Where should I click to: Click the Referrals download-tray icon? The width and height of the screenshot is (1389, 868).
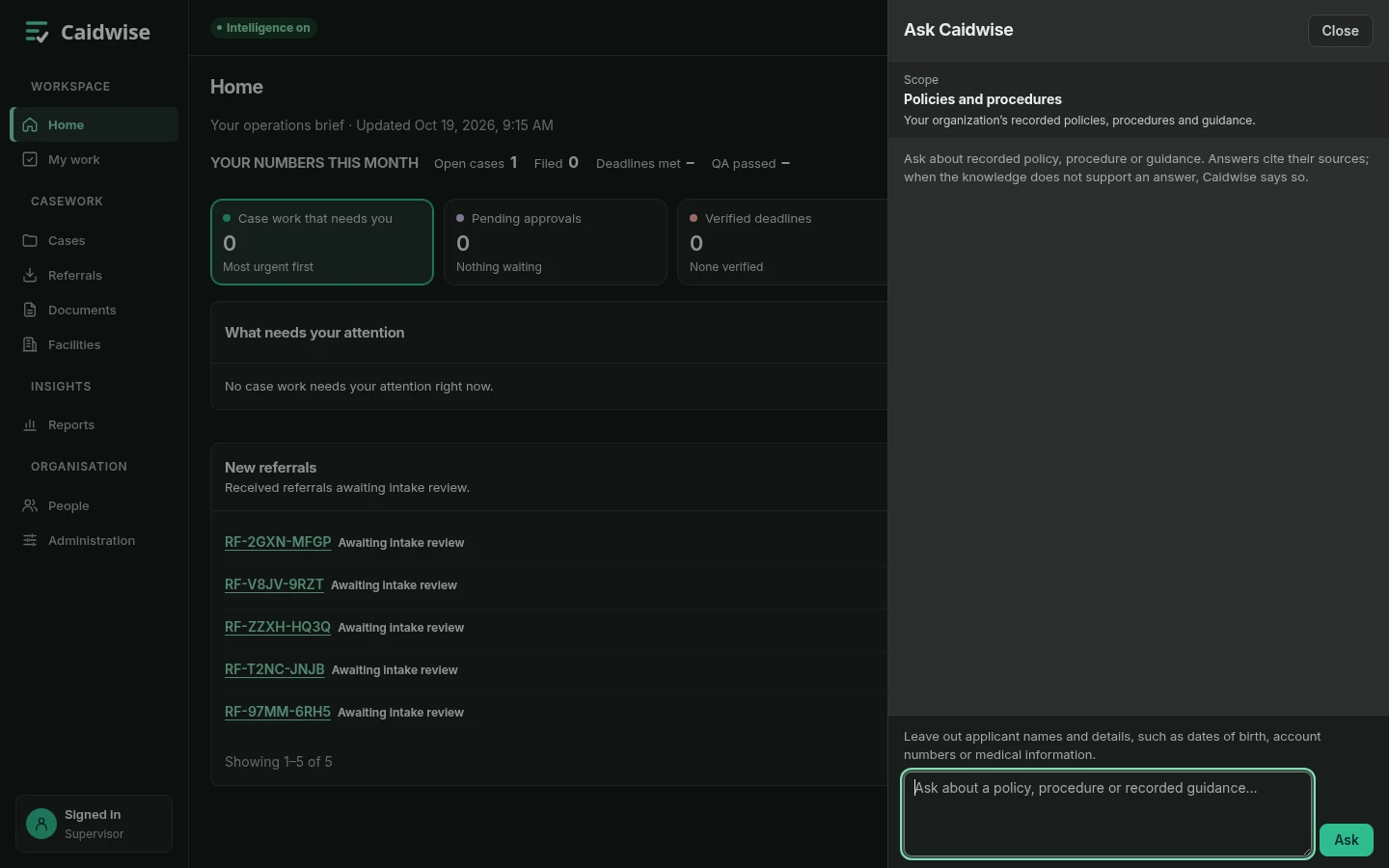pos(30,275)
